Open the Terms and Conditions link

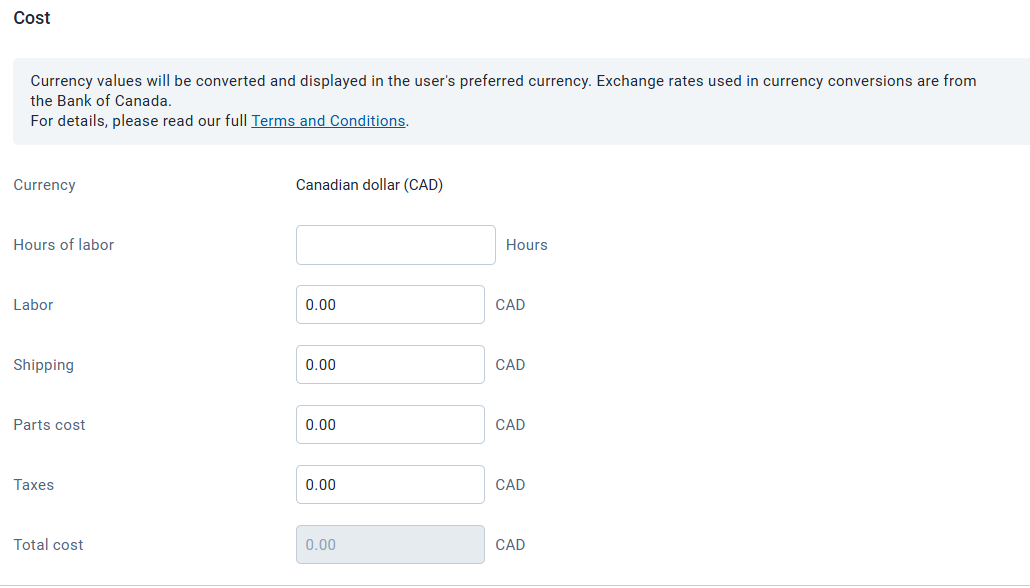[x=328, y=121]
